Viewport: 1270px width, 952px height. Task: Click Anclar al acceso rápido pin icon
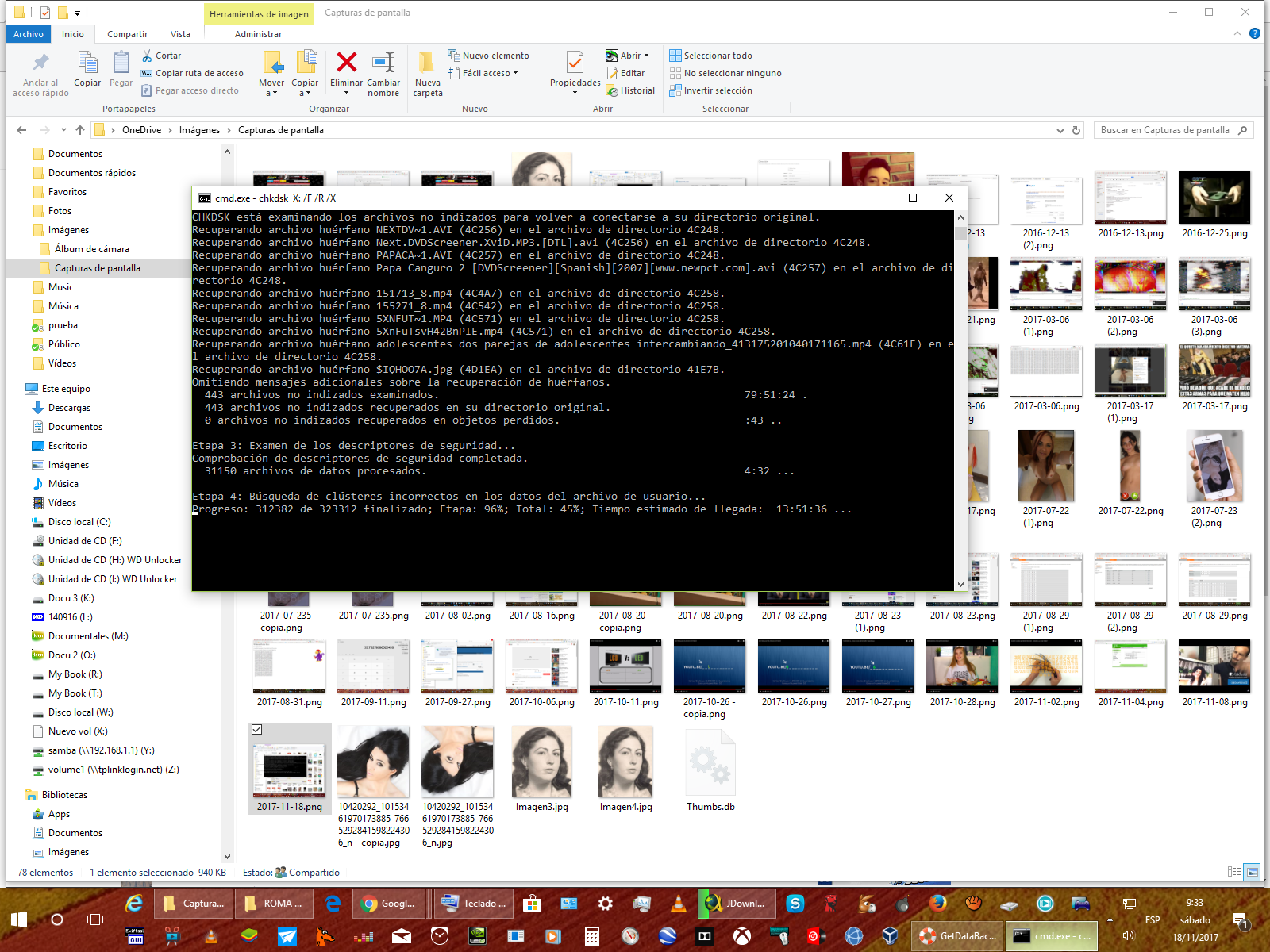click(40, 63)
